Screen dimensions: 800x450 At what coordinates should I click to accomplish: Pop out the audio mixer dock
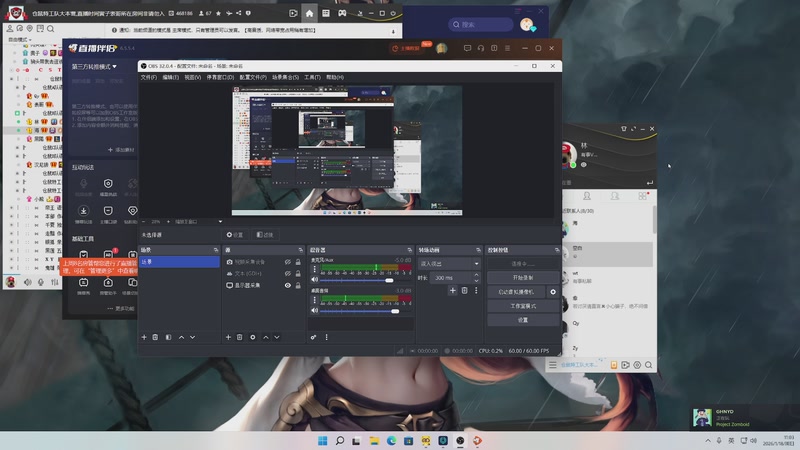click(410, 250)
